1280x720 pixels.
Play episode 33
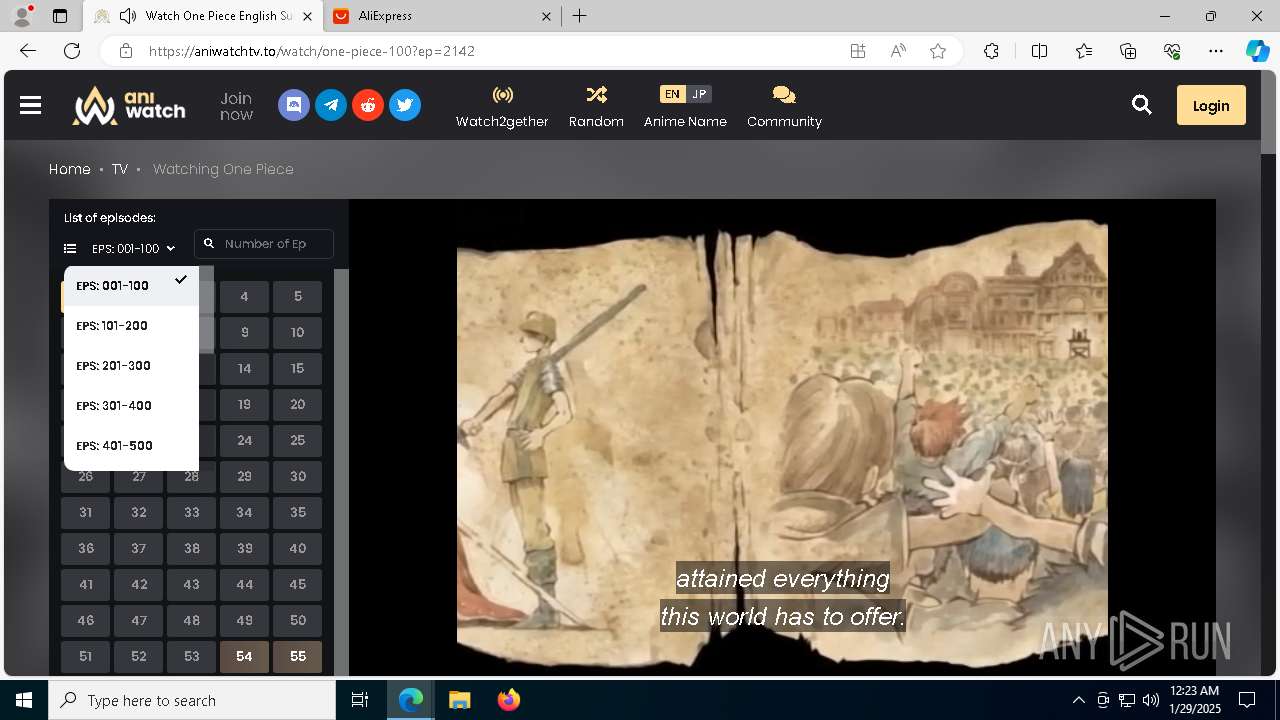[x=191, y=512]
